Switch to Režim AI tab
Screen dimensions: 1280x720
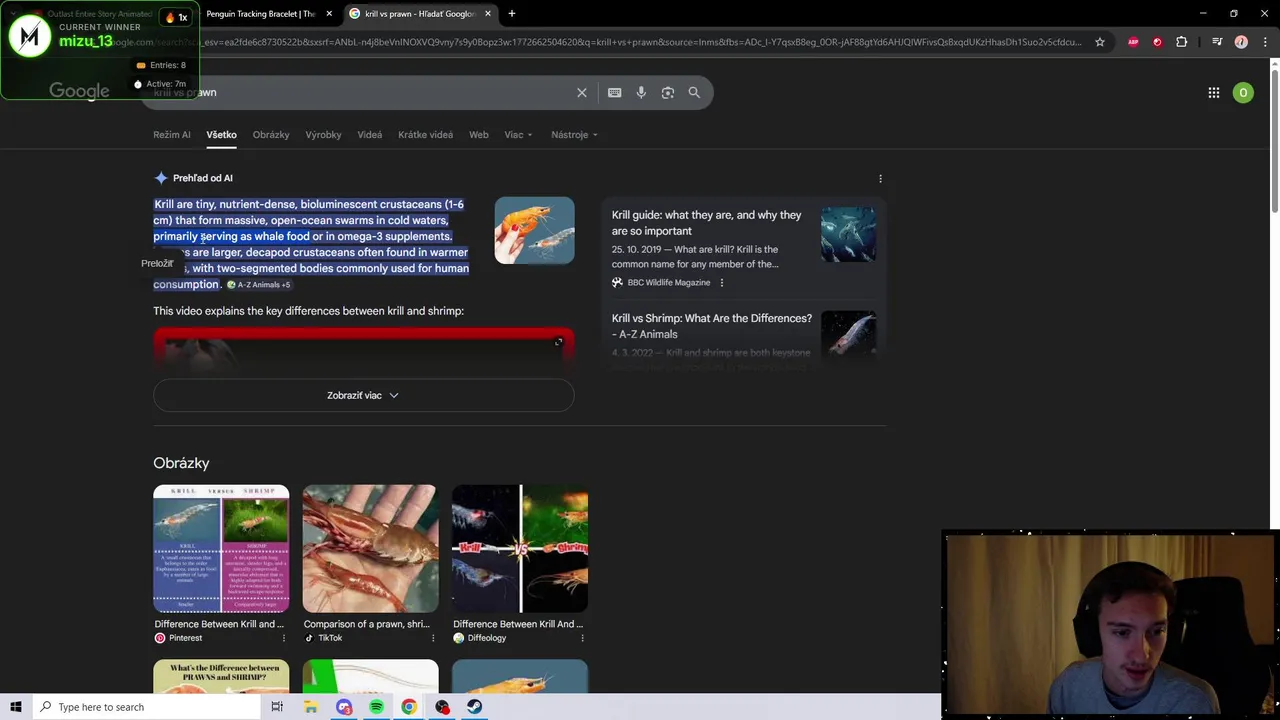coord(171,135)
